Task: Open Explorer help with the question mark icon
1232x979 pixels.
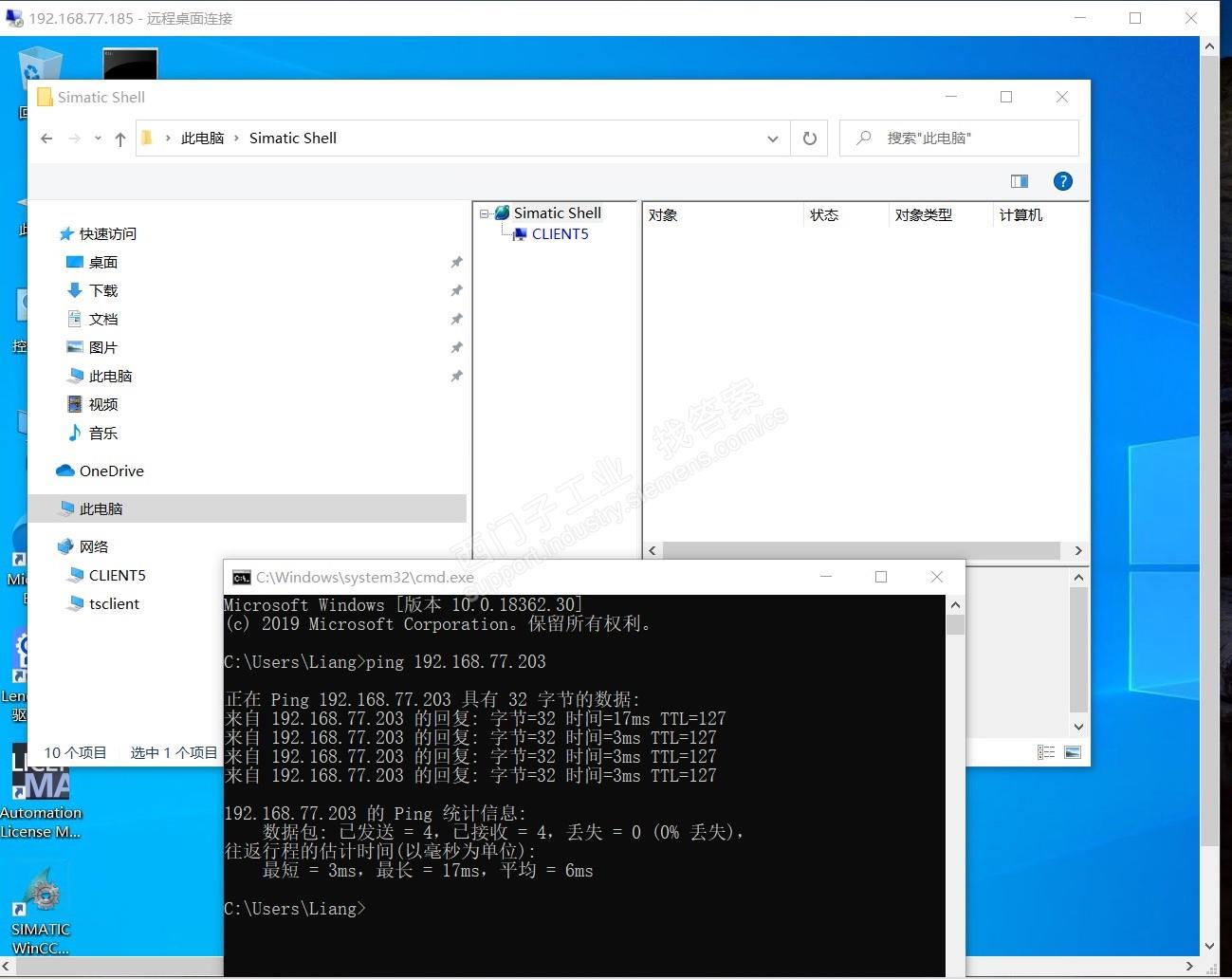Action: point(1062,181)
